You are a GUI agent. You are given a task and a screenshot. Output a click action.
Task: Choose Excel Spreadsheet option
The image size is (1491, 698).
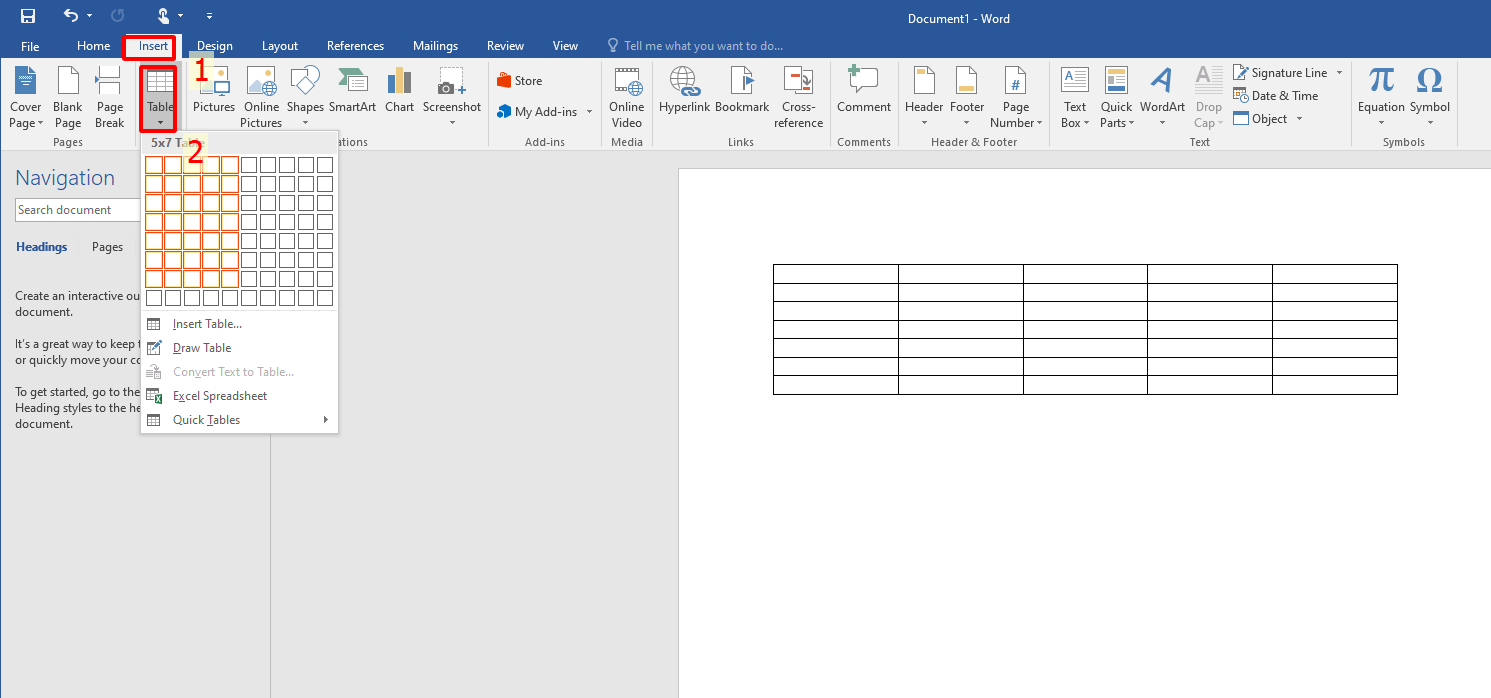(x=239, y=396)
